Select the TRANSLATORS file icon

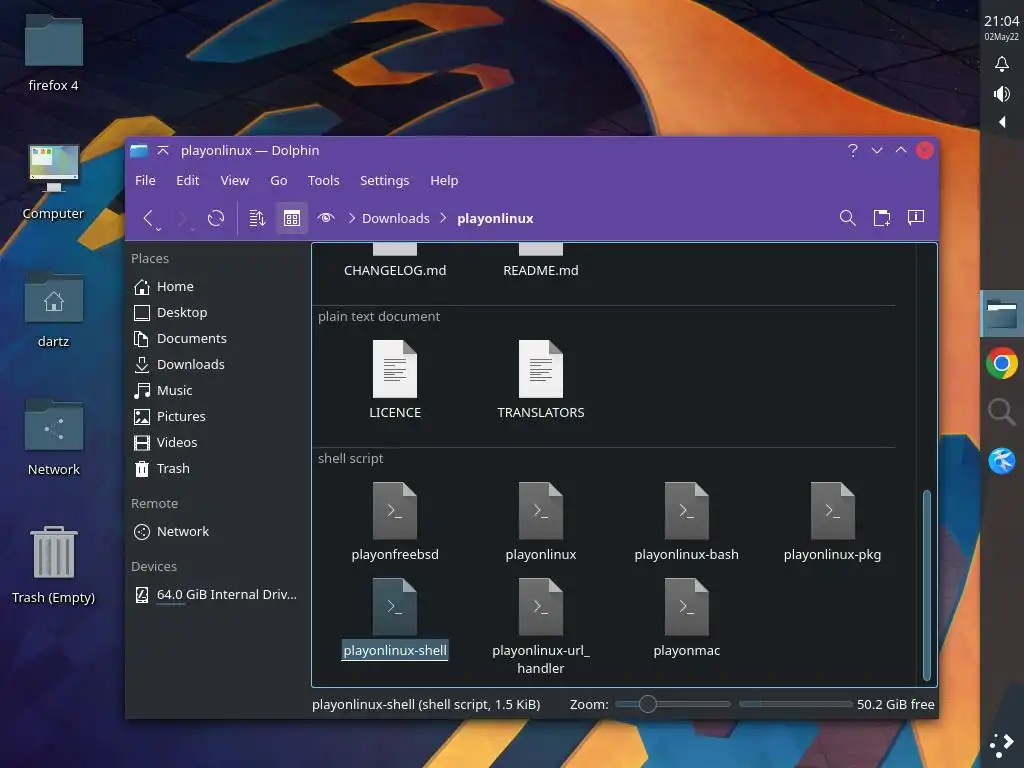[541, 369]
